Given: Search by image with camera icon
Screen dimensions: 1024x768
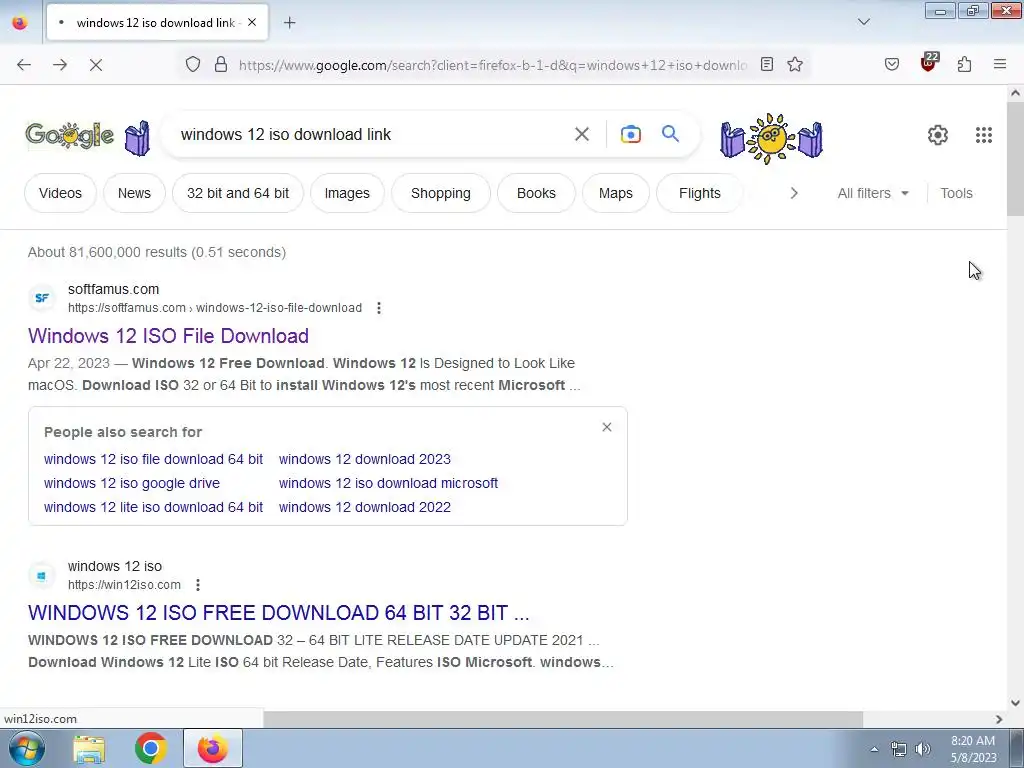Looking at the screenshot, I should (x=630, y=135).
